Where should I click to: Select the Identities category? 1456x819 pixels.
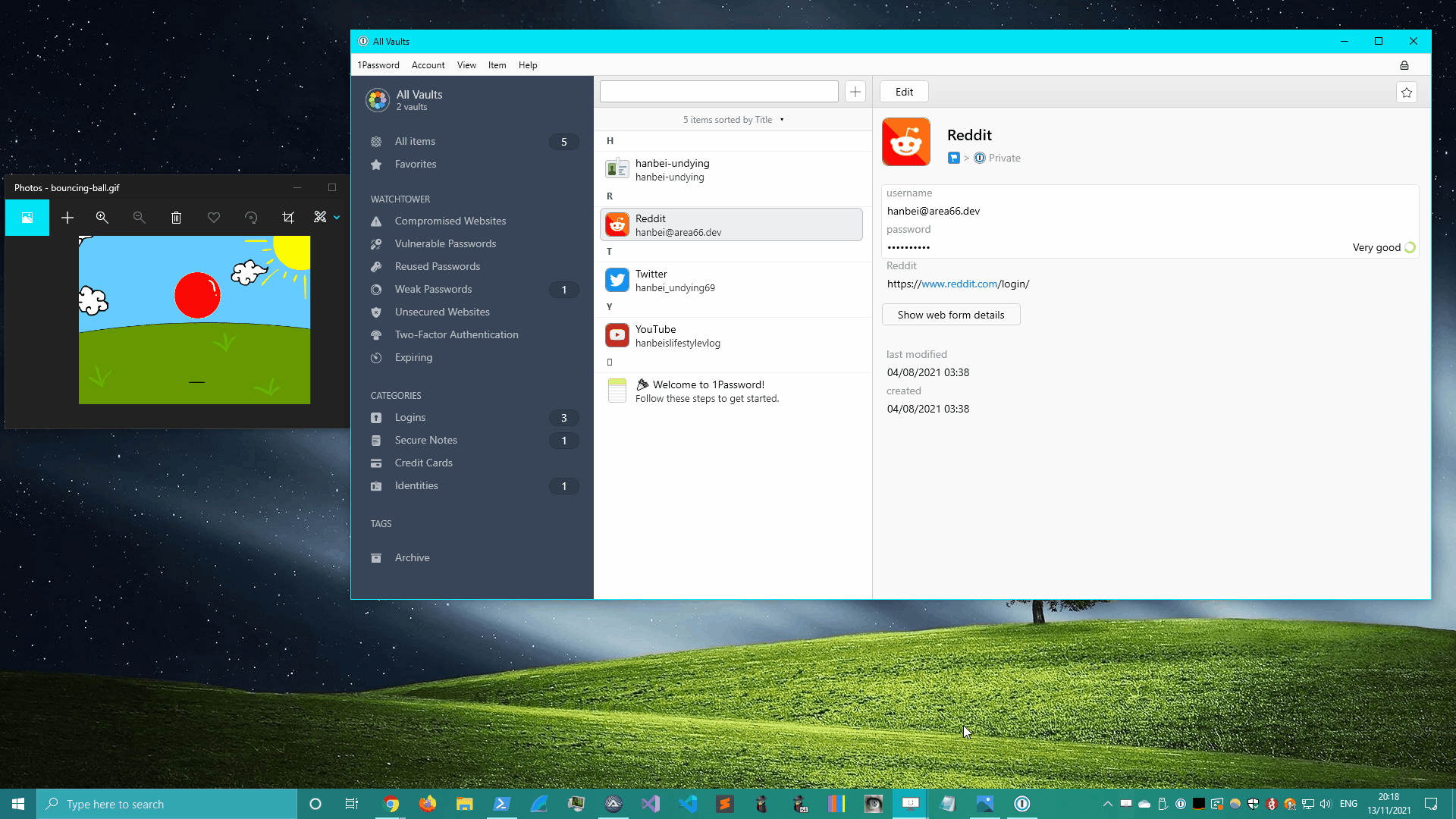point(472,486)
